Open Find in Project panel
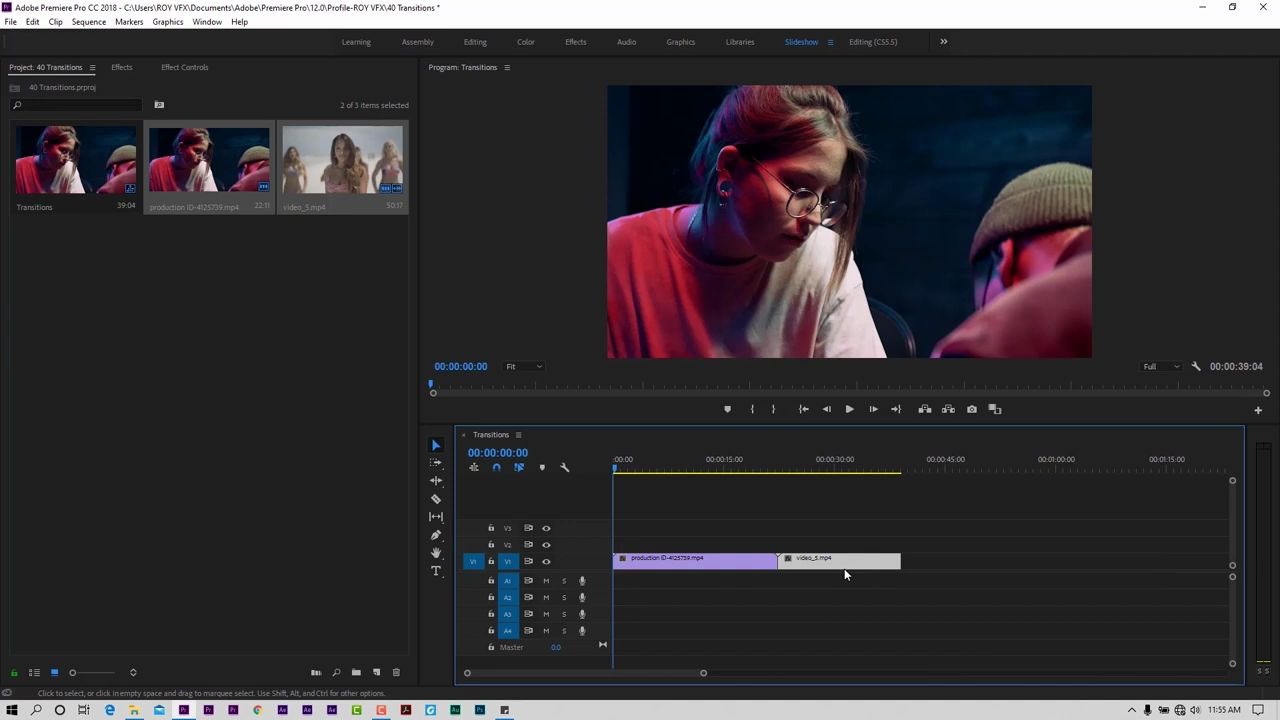The width and height of the screenshot is (1280, 720). point(336,673)
